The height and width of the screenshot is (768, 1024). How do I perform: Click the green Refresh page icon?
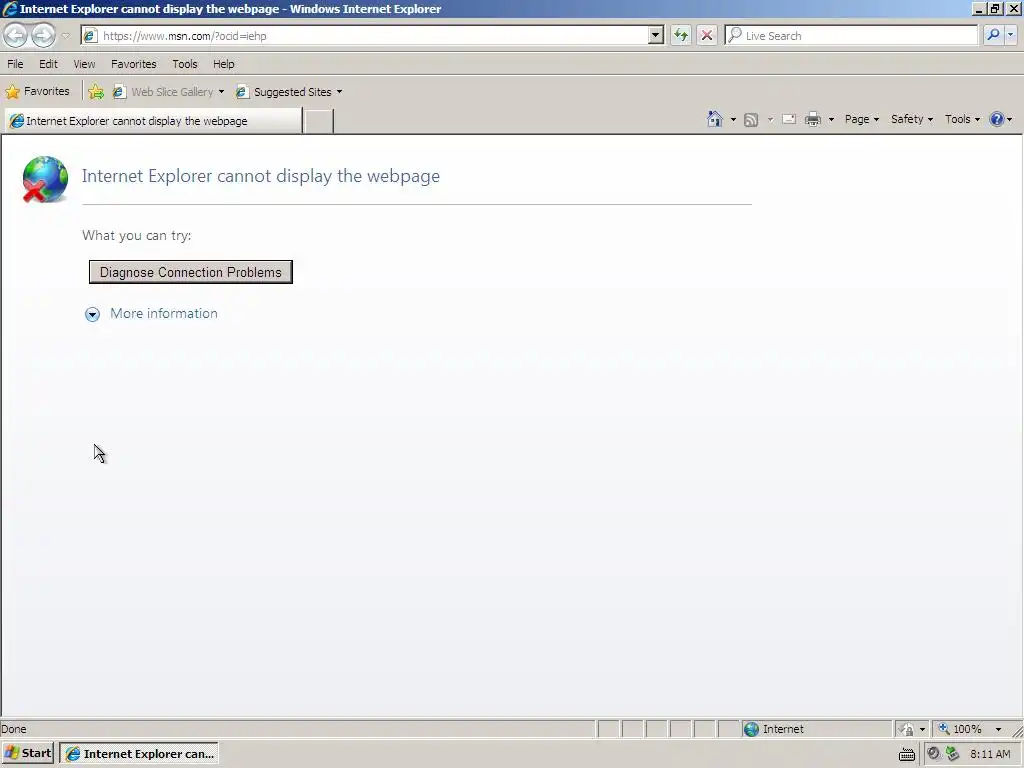click(x=680, y=35)
